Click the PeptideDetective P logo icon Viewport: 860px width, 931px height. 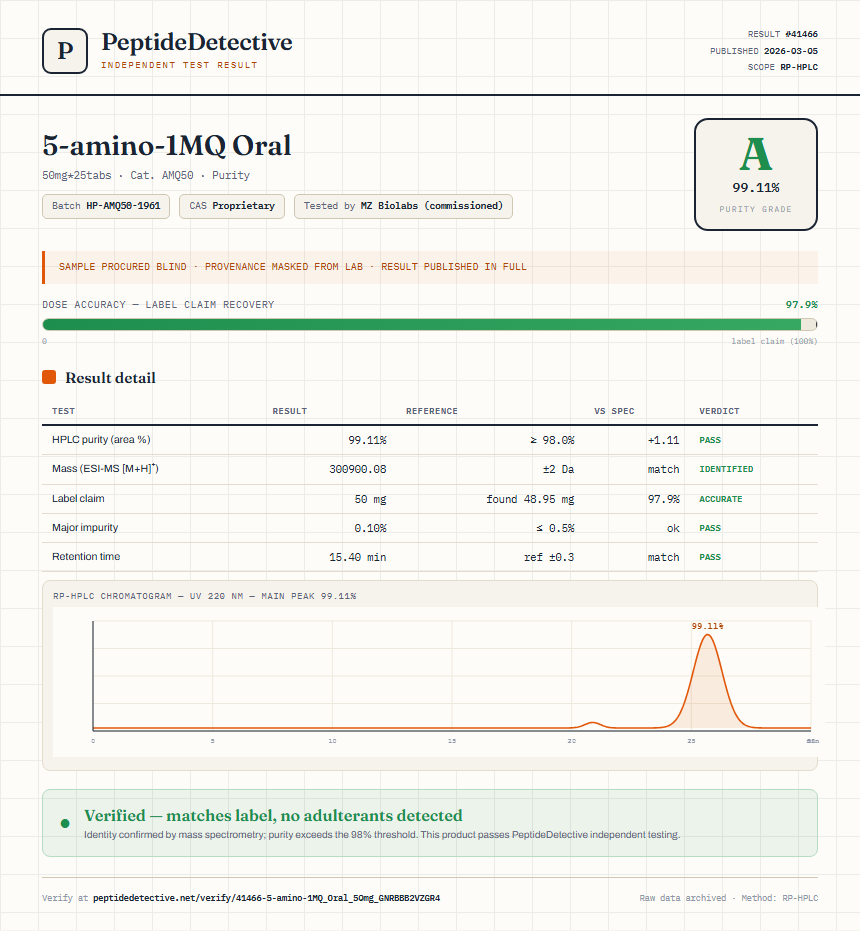point(65,51)
